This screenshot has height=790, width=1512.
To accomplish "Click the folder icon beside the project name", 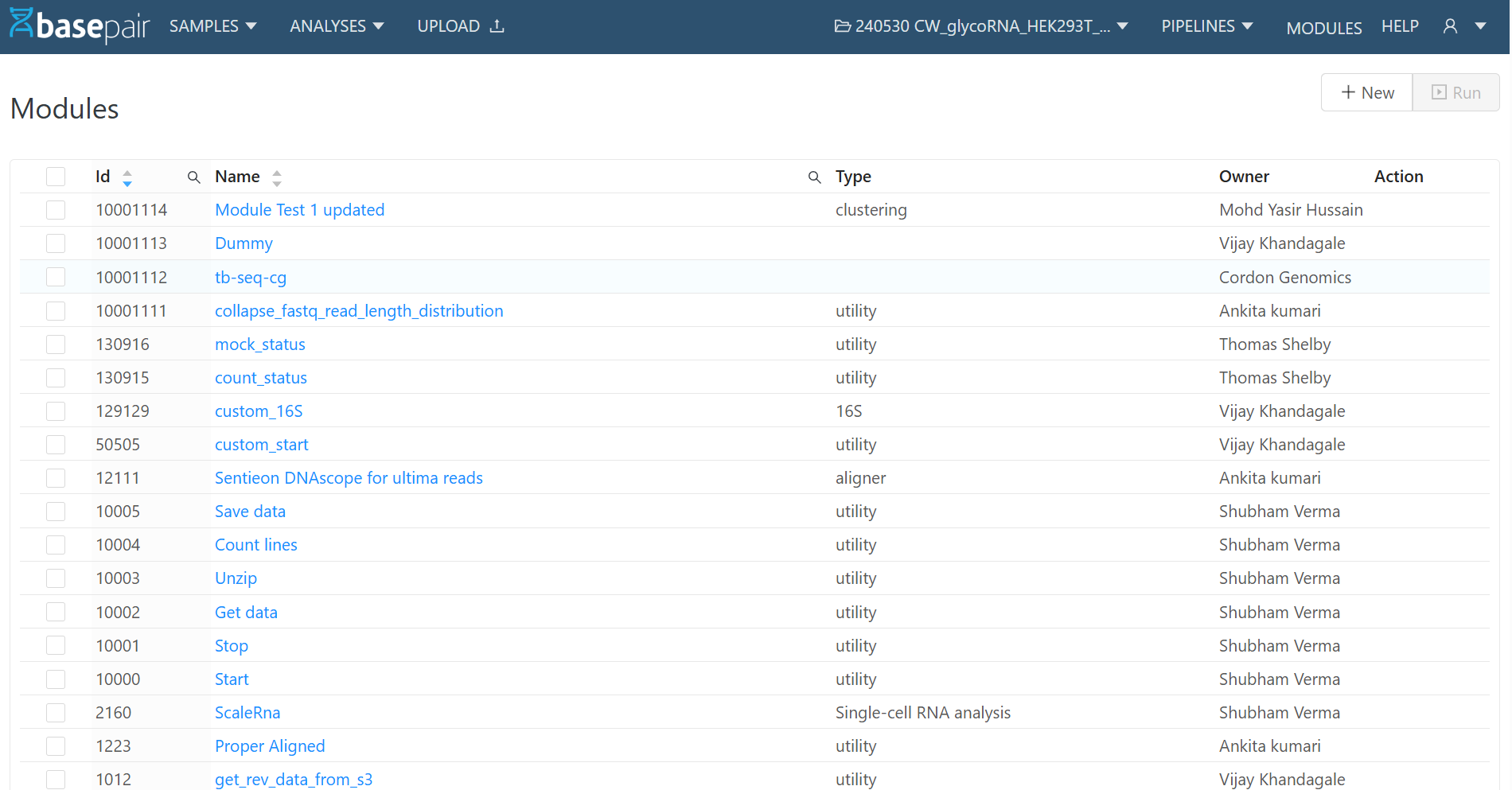I will coord(841,25).
